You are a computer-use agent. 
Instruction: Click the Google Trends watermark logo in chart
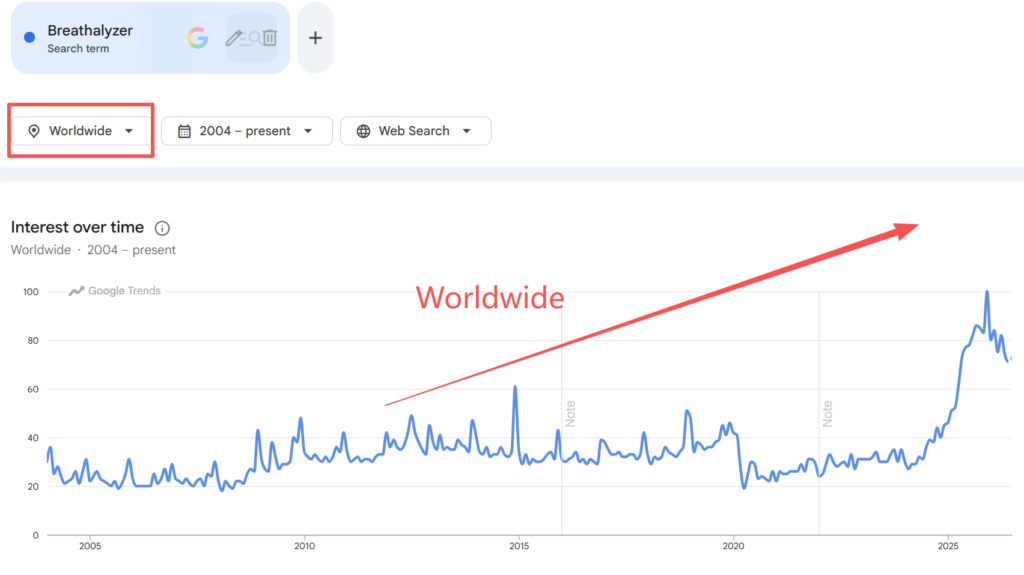click(x=115, y=291)
